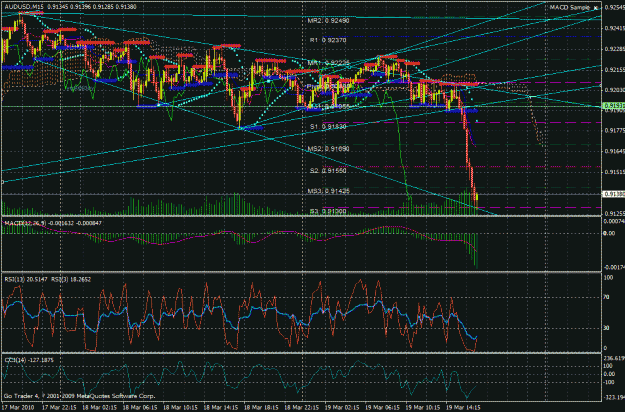Click the MACD indicator values label
This screenshot has height=412, width=625.
(53, 223)
